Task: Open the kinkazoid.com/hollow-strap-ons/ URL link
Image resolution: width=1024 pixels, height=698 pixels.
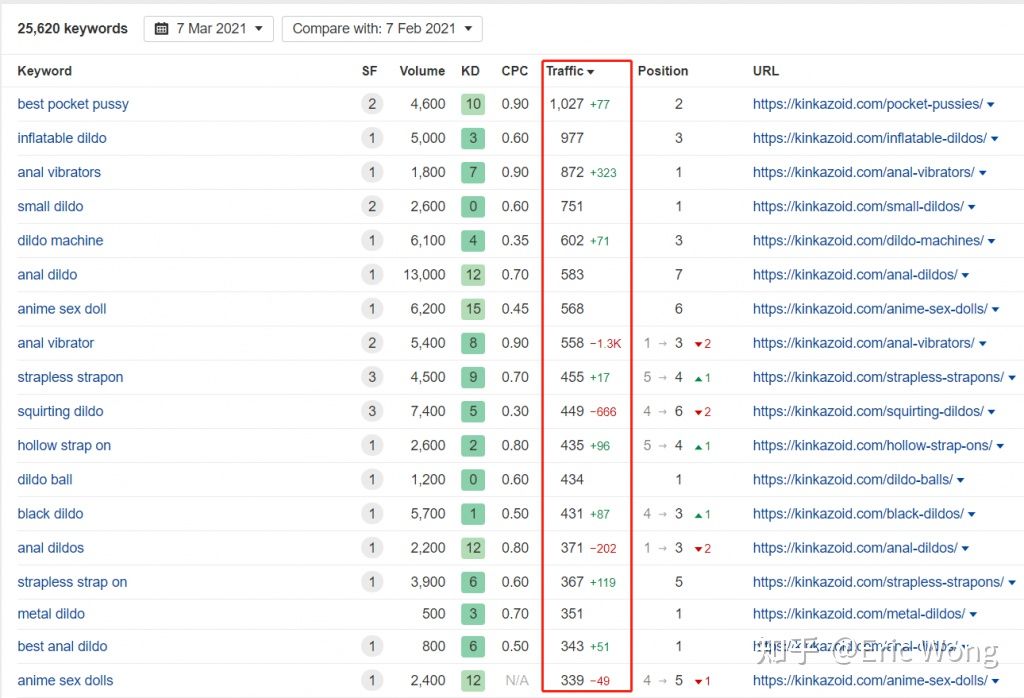Action: point(872,445)
